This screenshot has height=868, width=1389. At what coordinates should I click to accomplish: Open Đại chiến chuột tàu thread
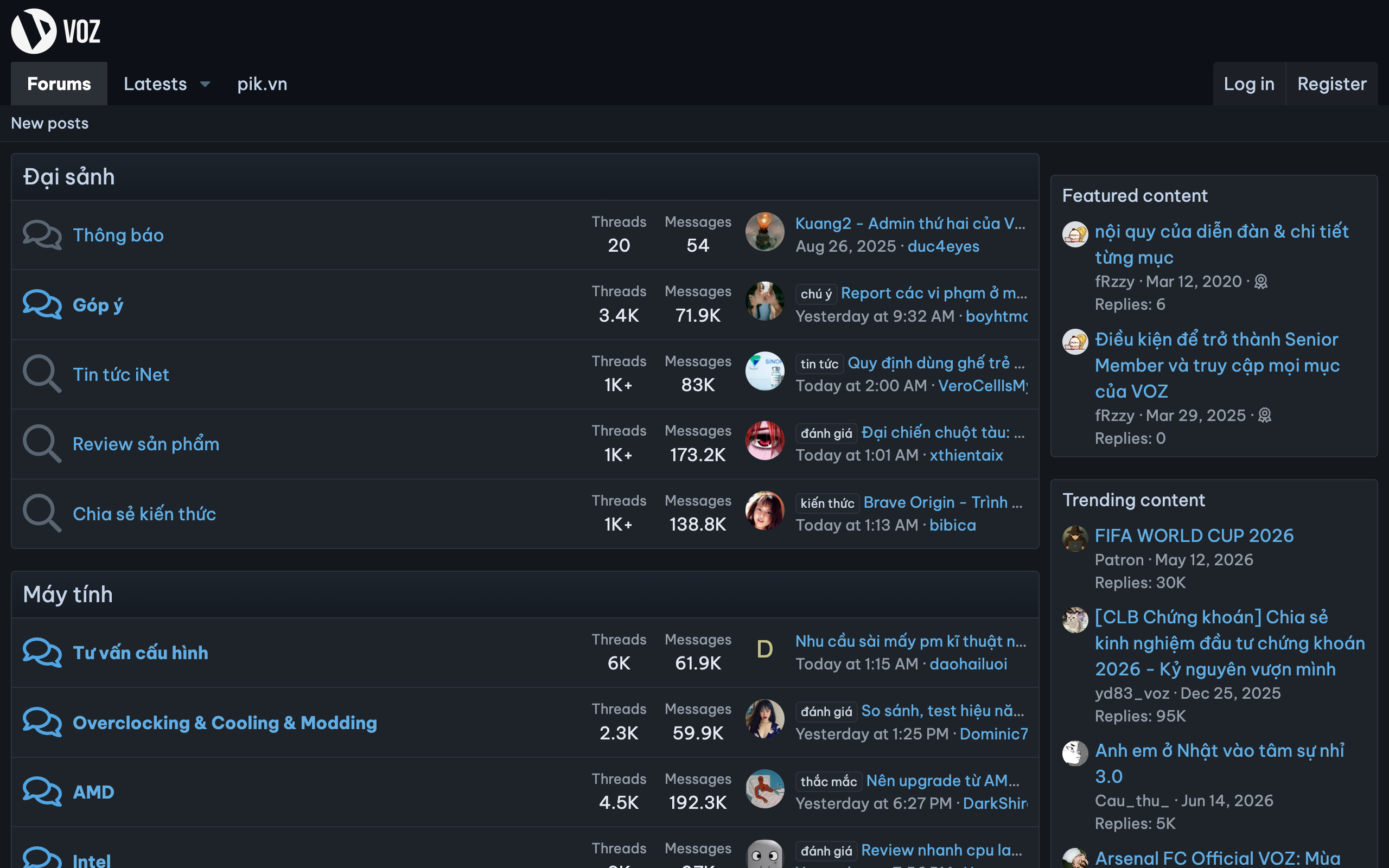click(943, 432)
